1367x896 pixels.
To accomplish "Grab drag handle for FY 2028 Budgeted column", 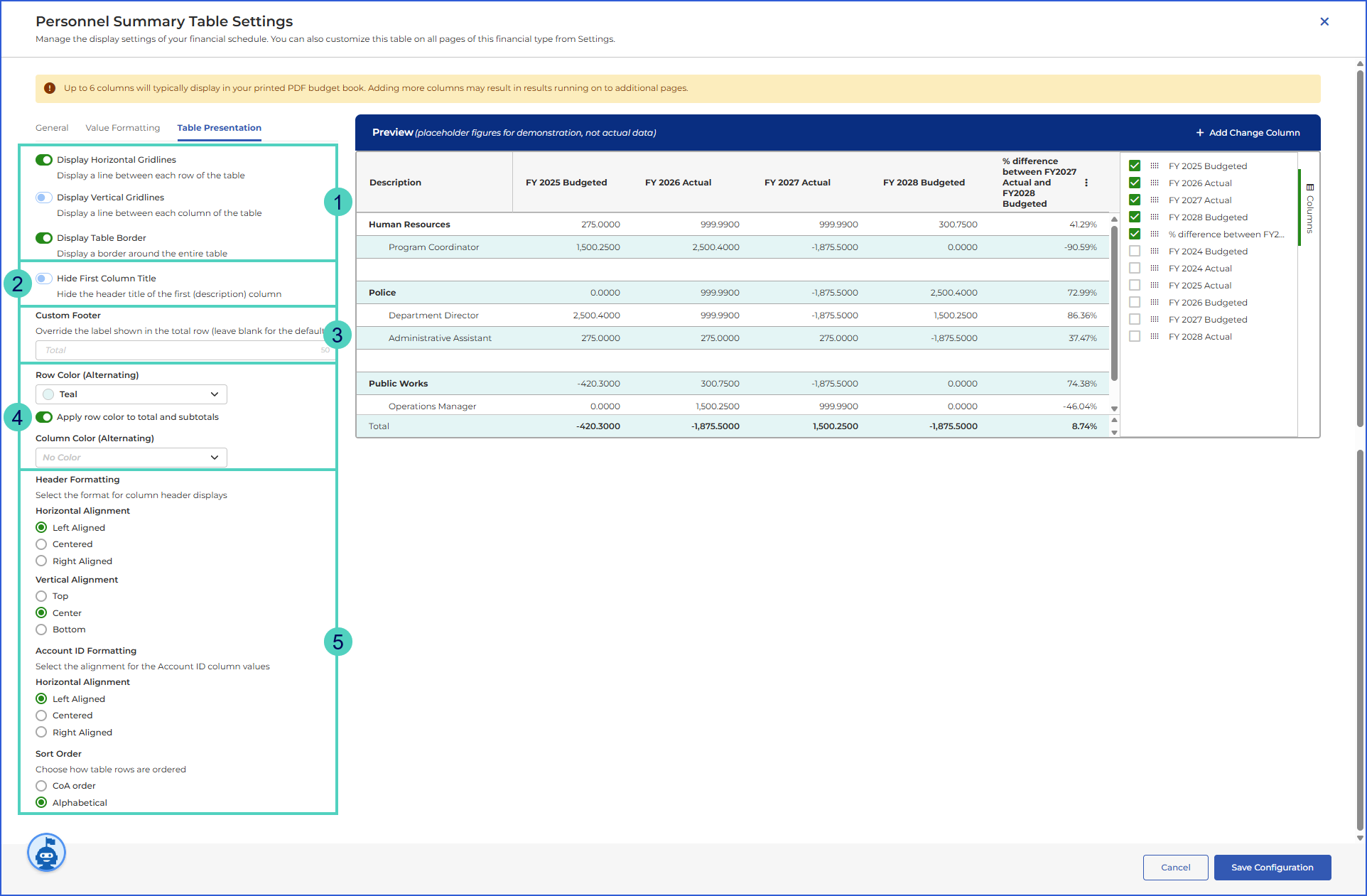I will 1155,217.
